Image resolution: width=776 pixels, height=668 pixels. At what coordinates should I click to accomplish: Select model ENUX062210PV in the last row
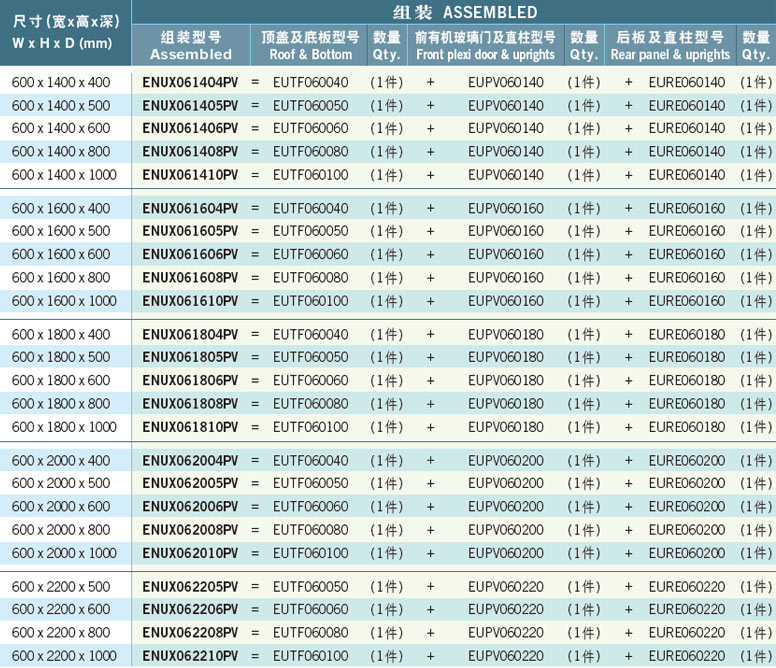click(190, 656)
